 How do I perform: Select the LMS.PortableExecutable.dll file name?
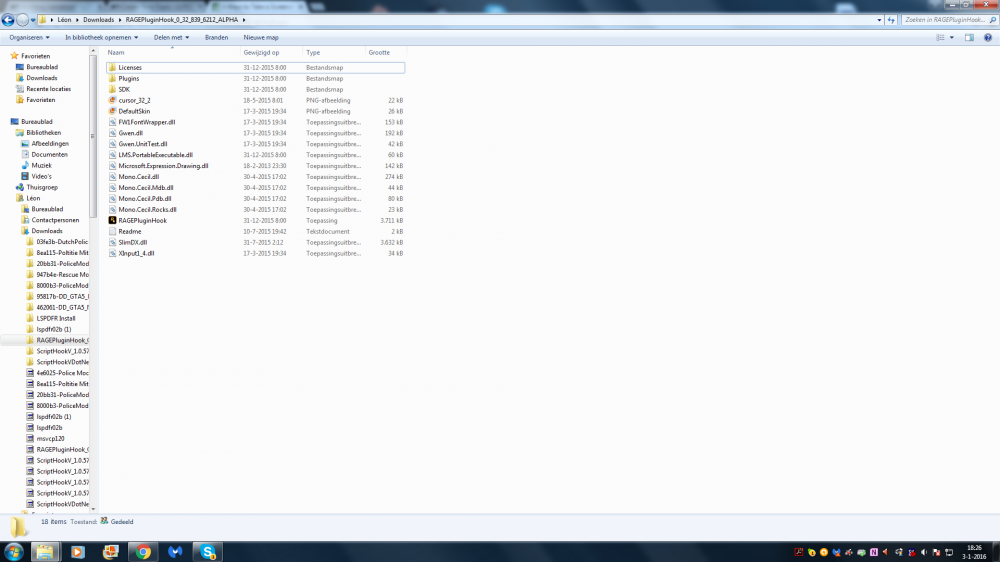click(x=155, y=155)
